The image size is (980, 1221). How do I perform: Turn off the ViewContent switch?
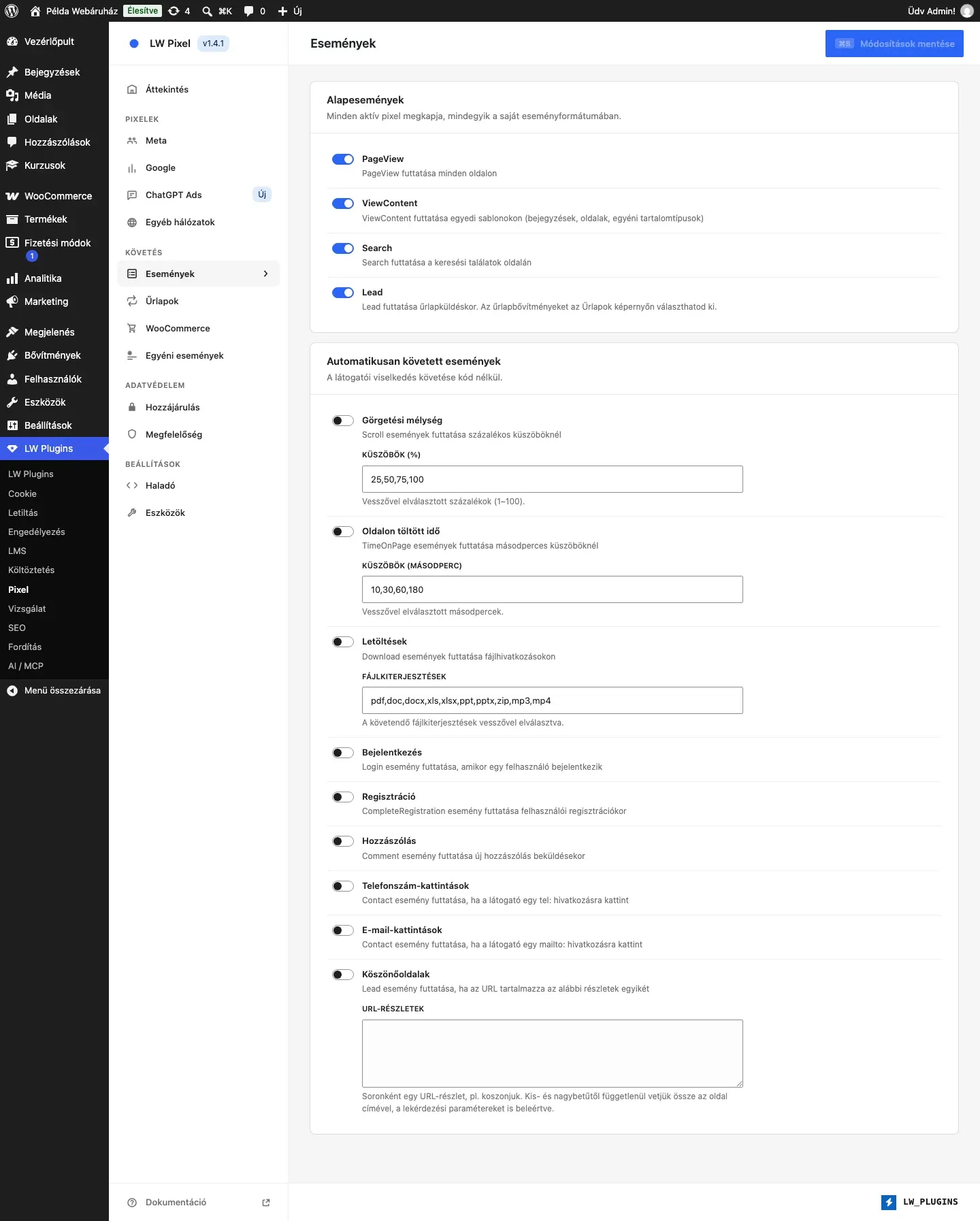click(343, 203)
